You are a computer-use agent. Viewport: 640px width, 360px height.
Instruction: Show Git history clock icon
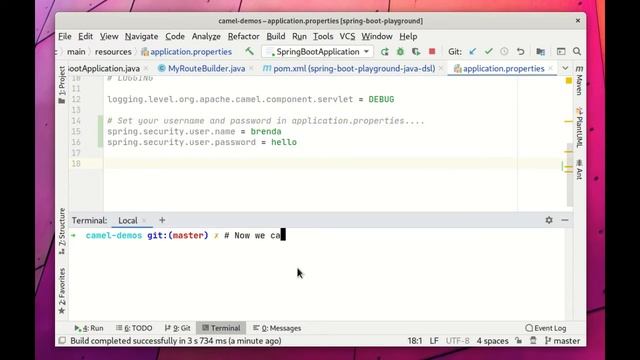click(504, 52)
